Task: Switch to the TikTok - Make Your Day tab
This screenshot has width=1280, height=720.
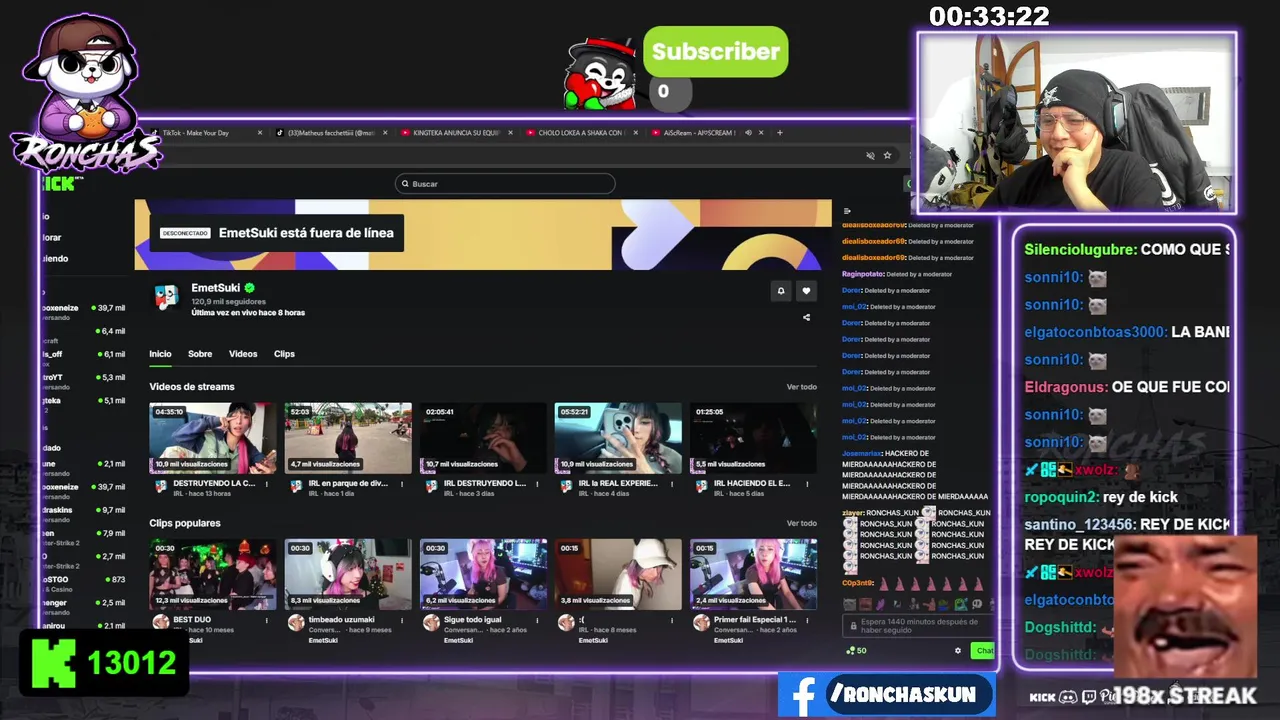Action: point(207,133)
